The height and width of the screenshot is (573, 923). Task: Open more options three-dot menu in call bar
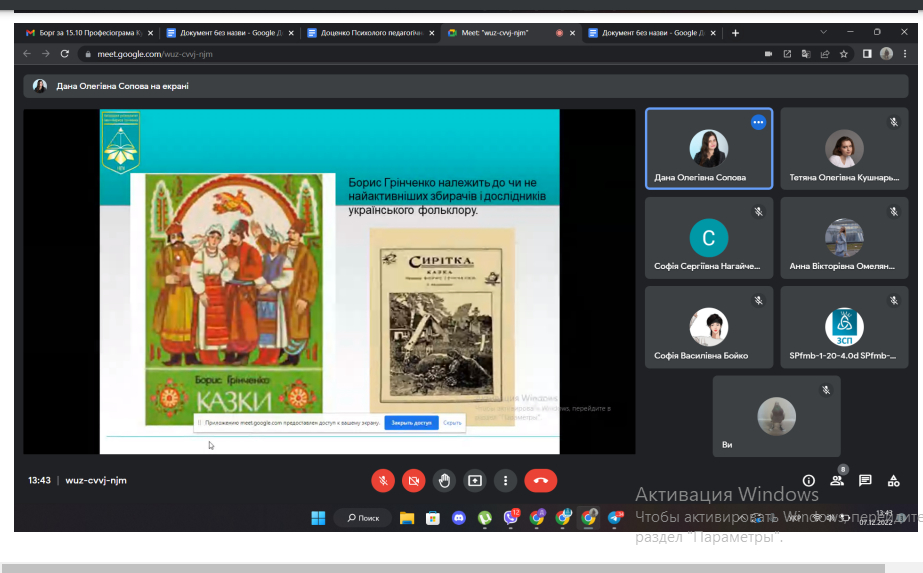tap(506, 480)
